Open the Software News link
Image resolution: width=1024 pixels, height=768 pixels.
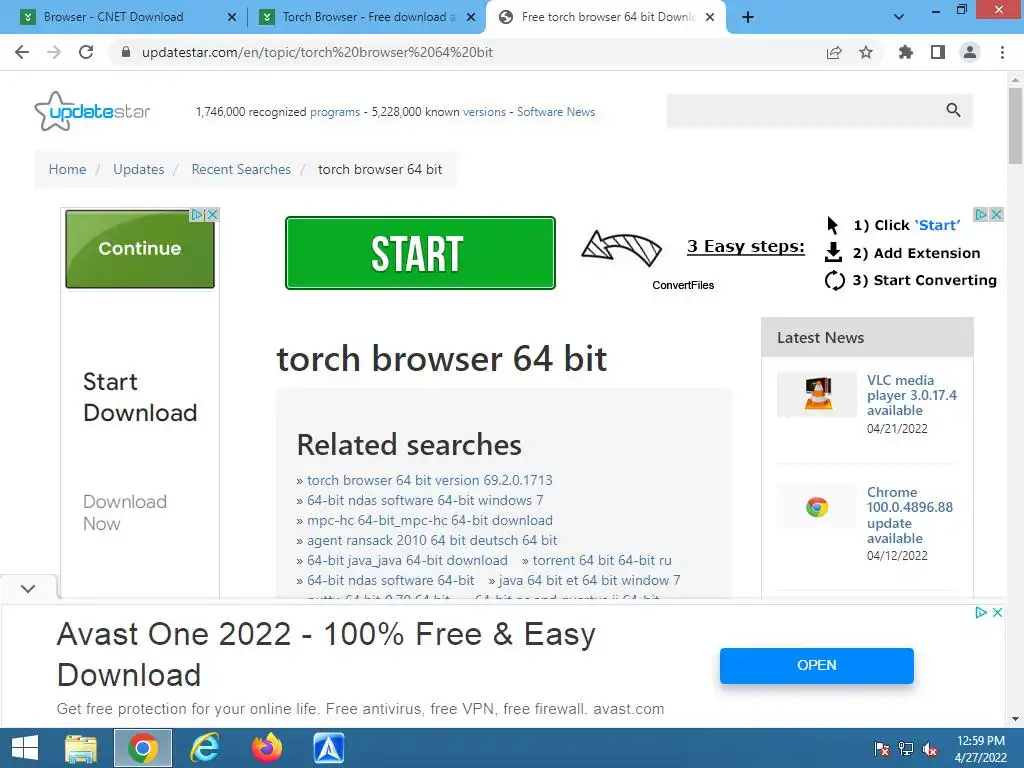tap(556, 112)
